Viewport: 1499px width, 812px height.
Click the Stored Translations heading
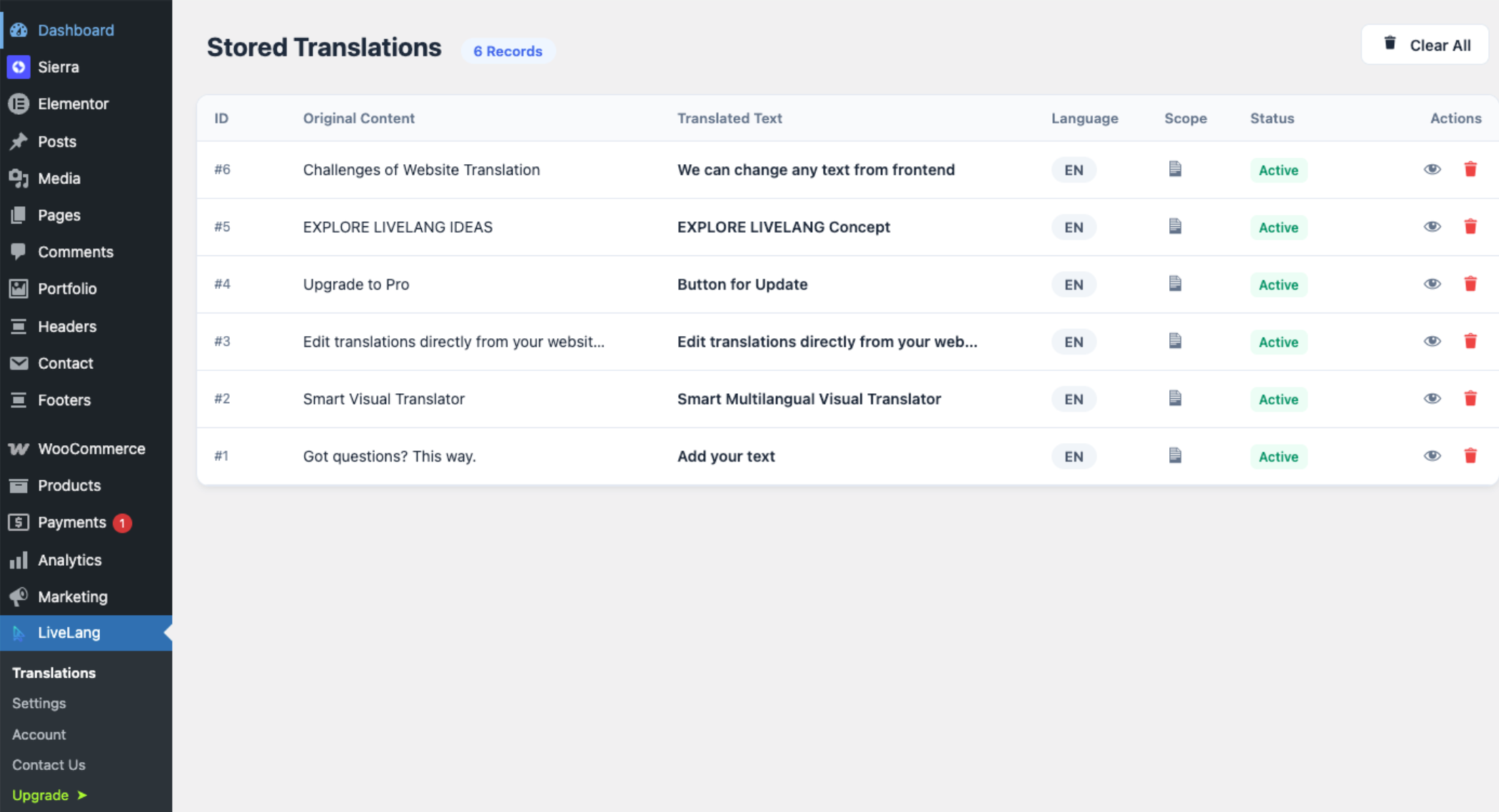[324, 47]
